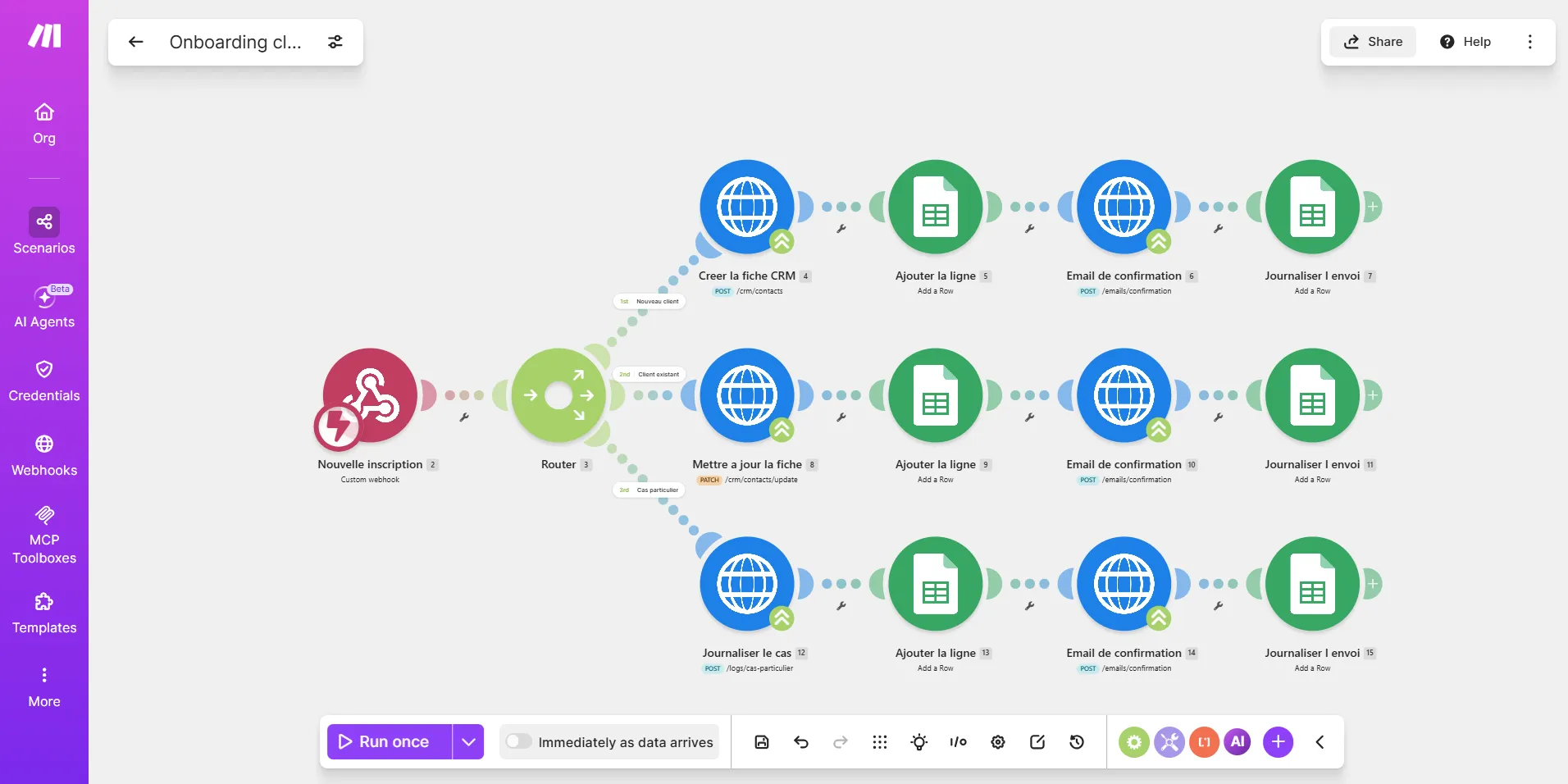Collapse the favorites toolbar chevron
This screenshot has height=784, width=1568.
pyautogui.click(x=1320, y=742)
